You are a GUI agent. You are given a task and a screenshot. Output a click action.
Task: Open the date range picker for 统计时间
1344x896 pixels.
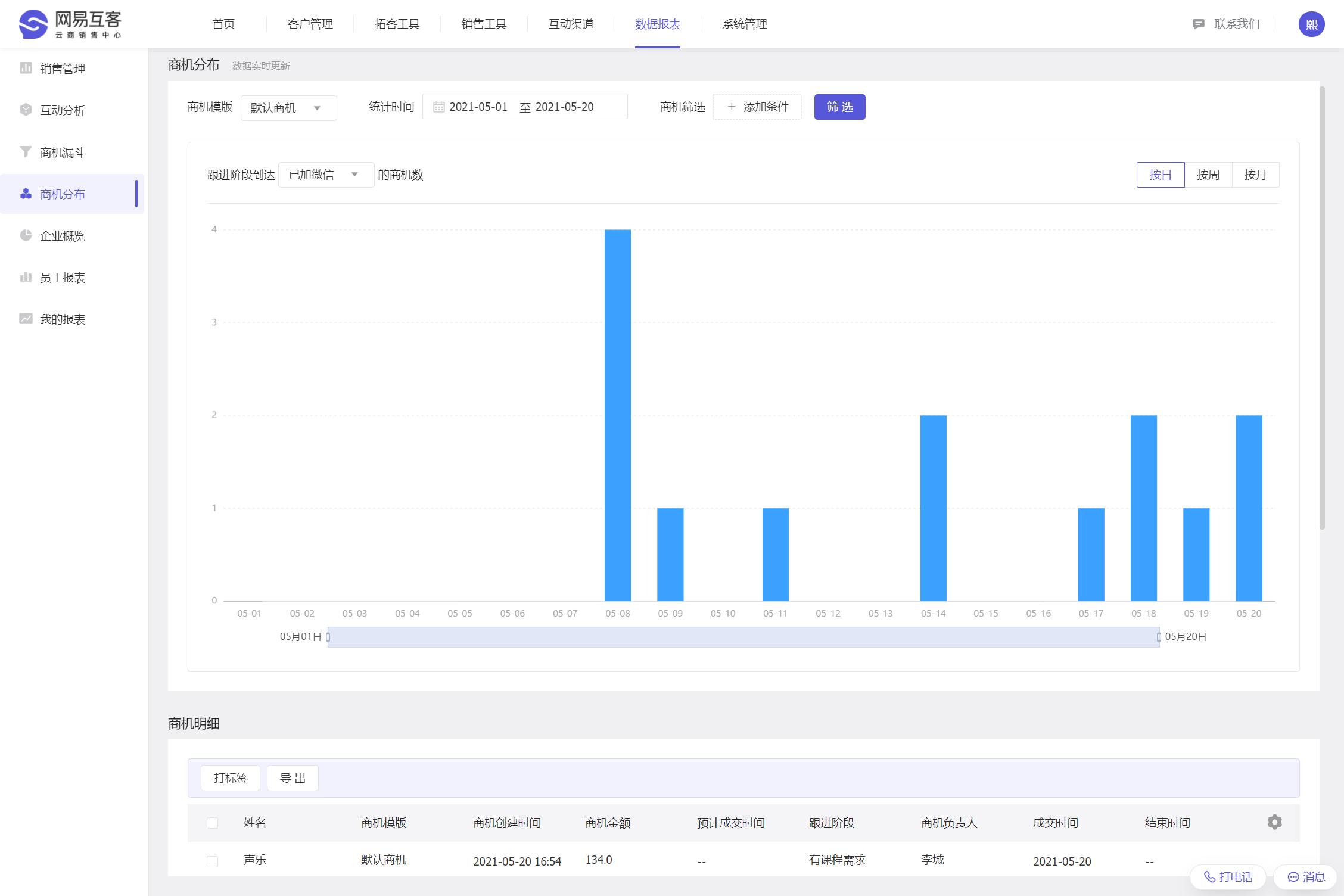click(x=524, y=107)
